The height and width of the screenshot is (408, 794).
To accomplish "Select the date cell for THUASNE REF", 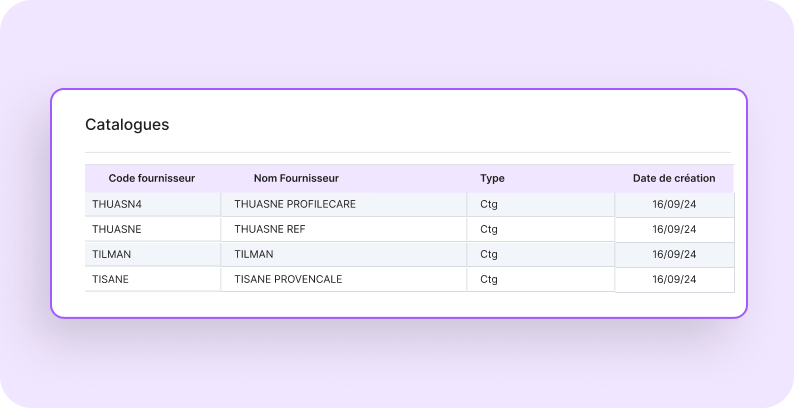I will (x=674, y=229).
